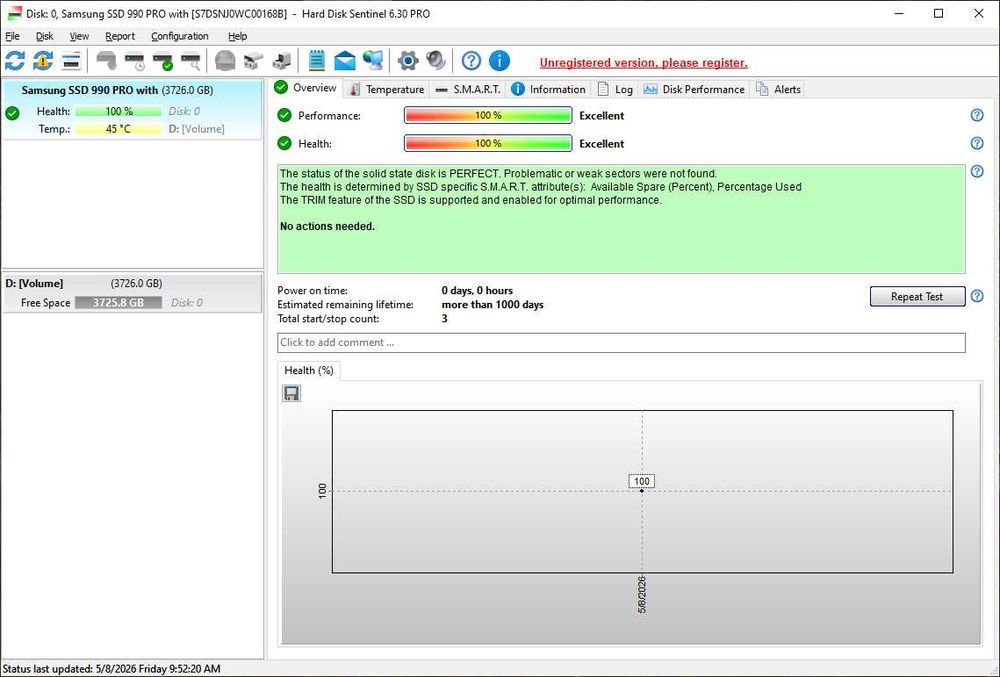Click the Repeat Test button
The width and height of the screenshot is (1000, 677).
click(x=917, y=296)
